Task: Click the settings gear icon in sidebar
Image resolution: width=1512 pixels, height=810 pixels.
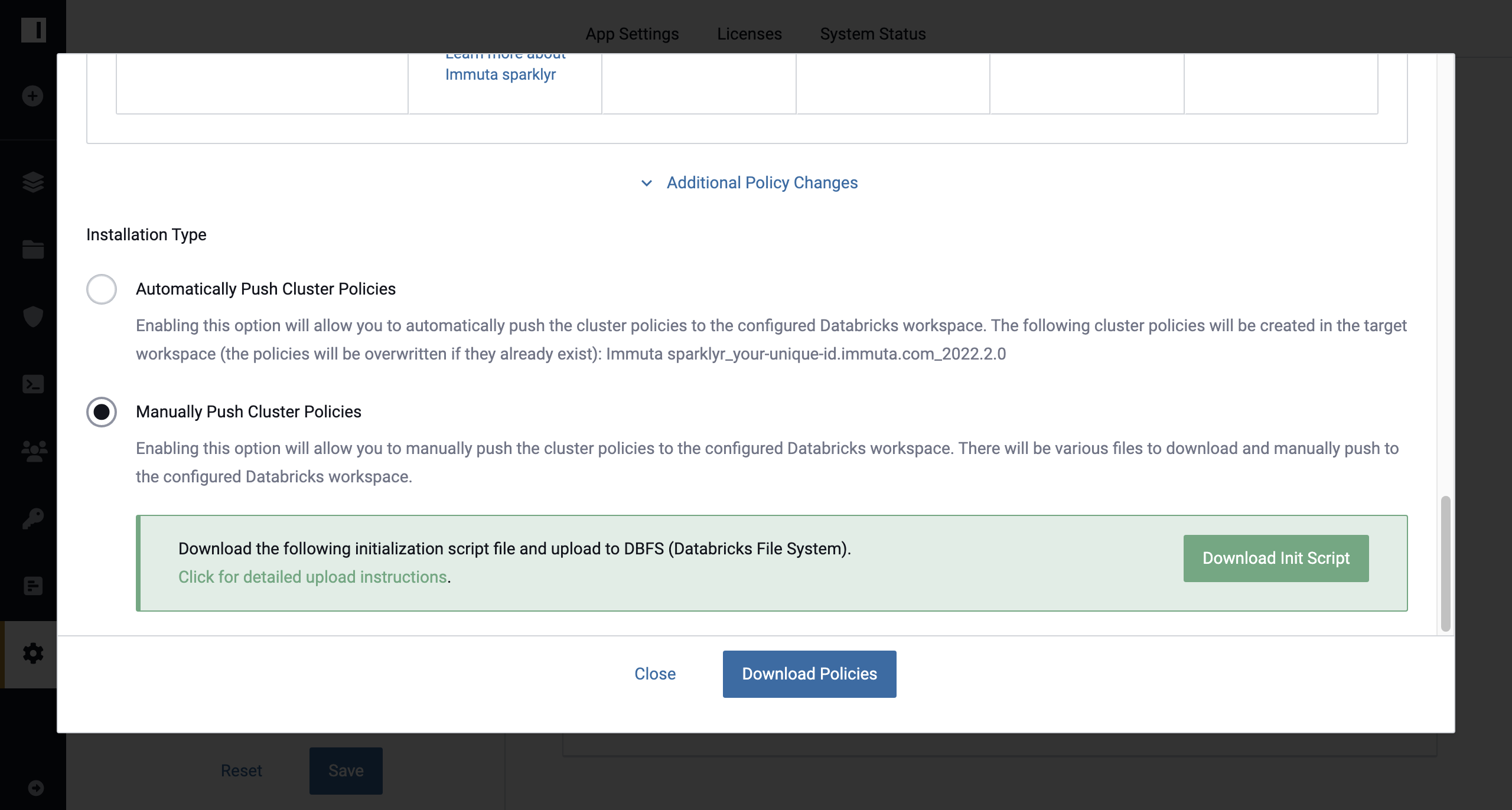Action: click(32, 654)
